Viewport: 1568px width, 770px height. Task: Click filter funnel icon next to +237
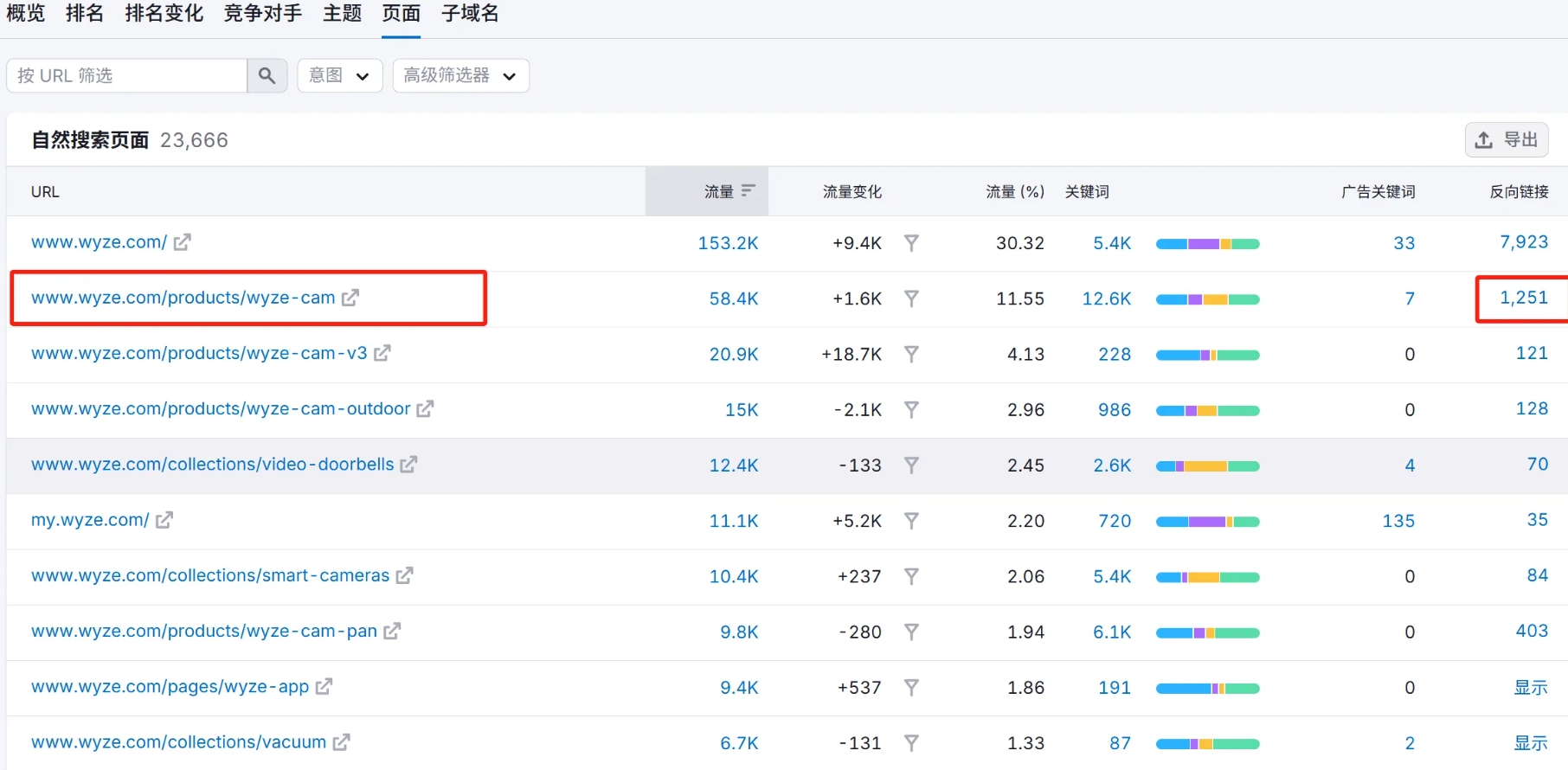(x=911, y=576)
